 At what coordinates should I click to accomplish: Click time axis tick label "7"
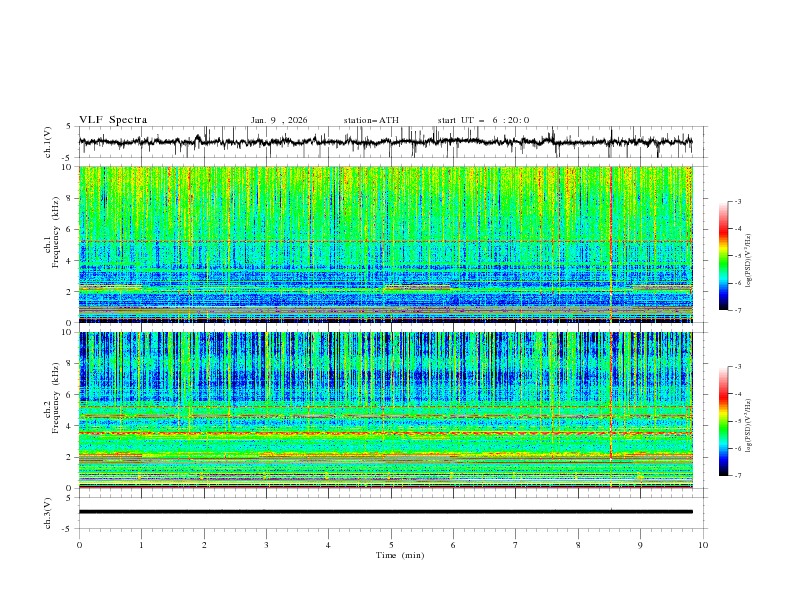(516, 545)
